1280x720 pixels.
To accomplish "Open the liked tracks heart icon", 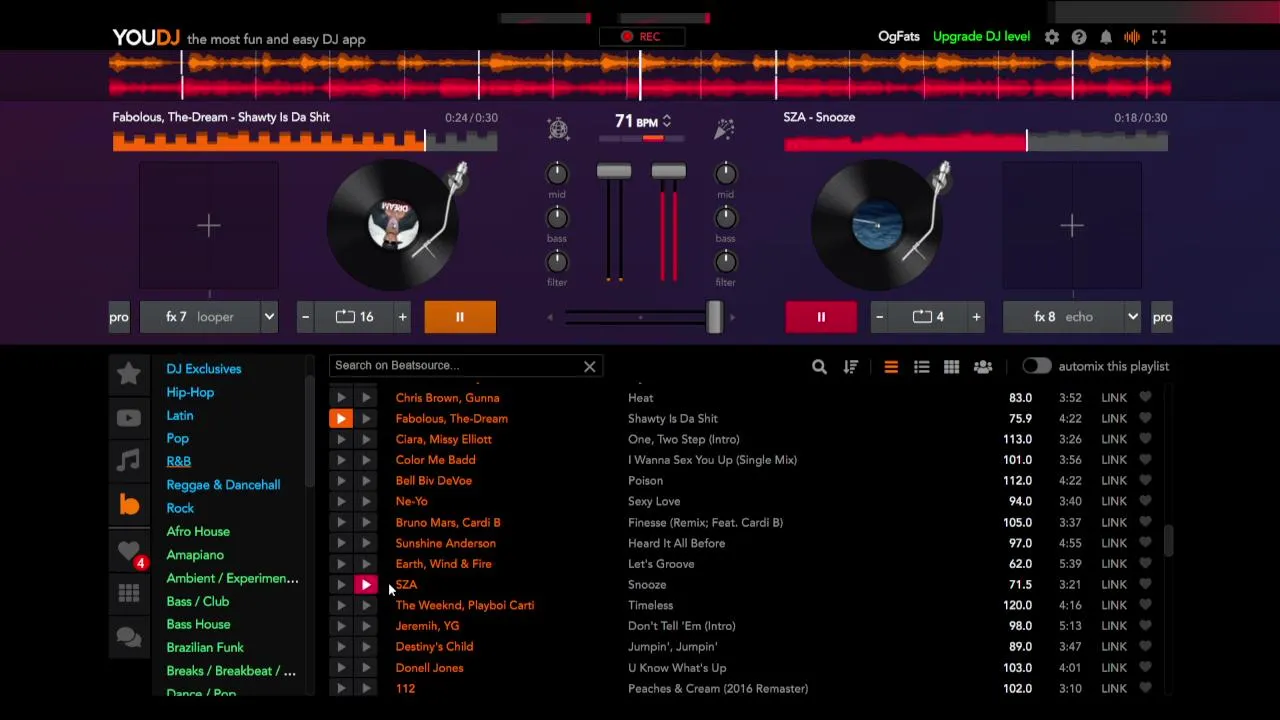I will [x=128, y=551].
